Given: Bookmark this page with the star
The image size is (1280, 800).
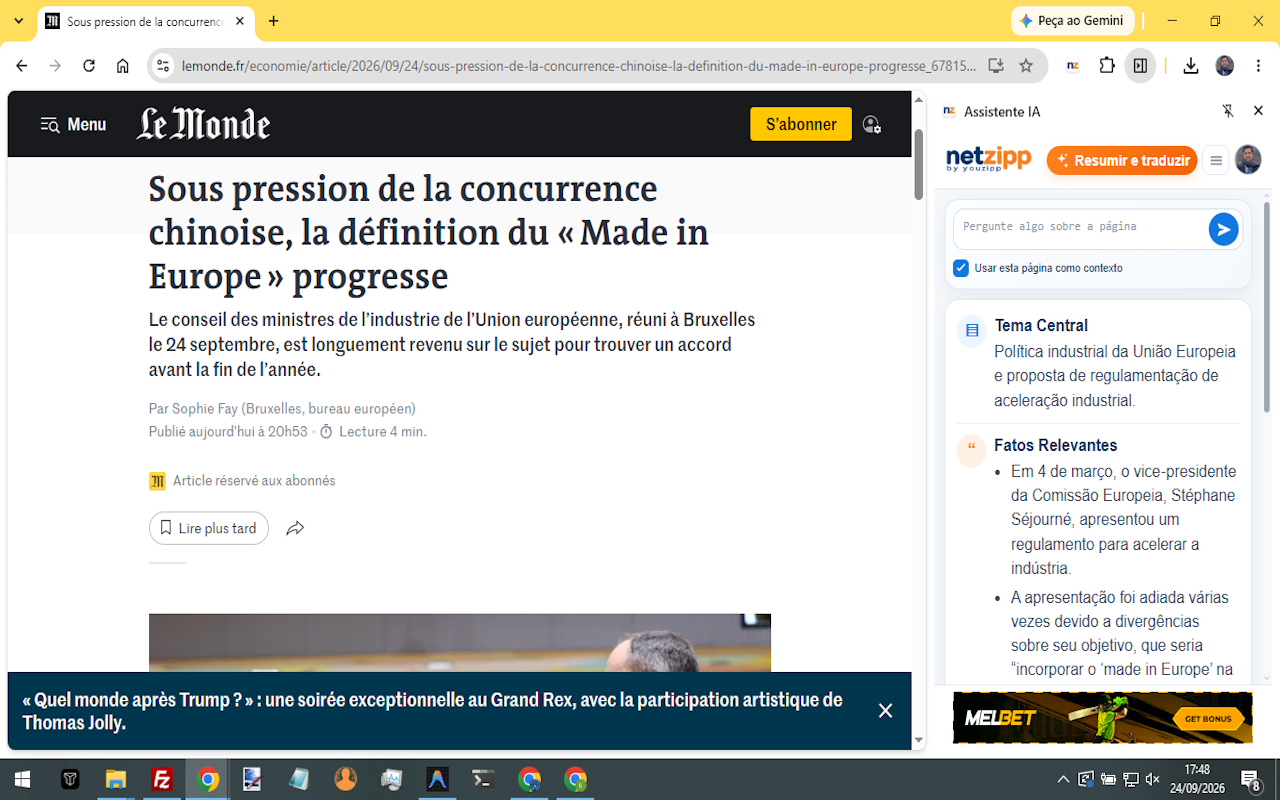Looking at the screenshot, I should 1026,66.
